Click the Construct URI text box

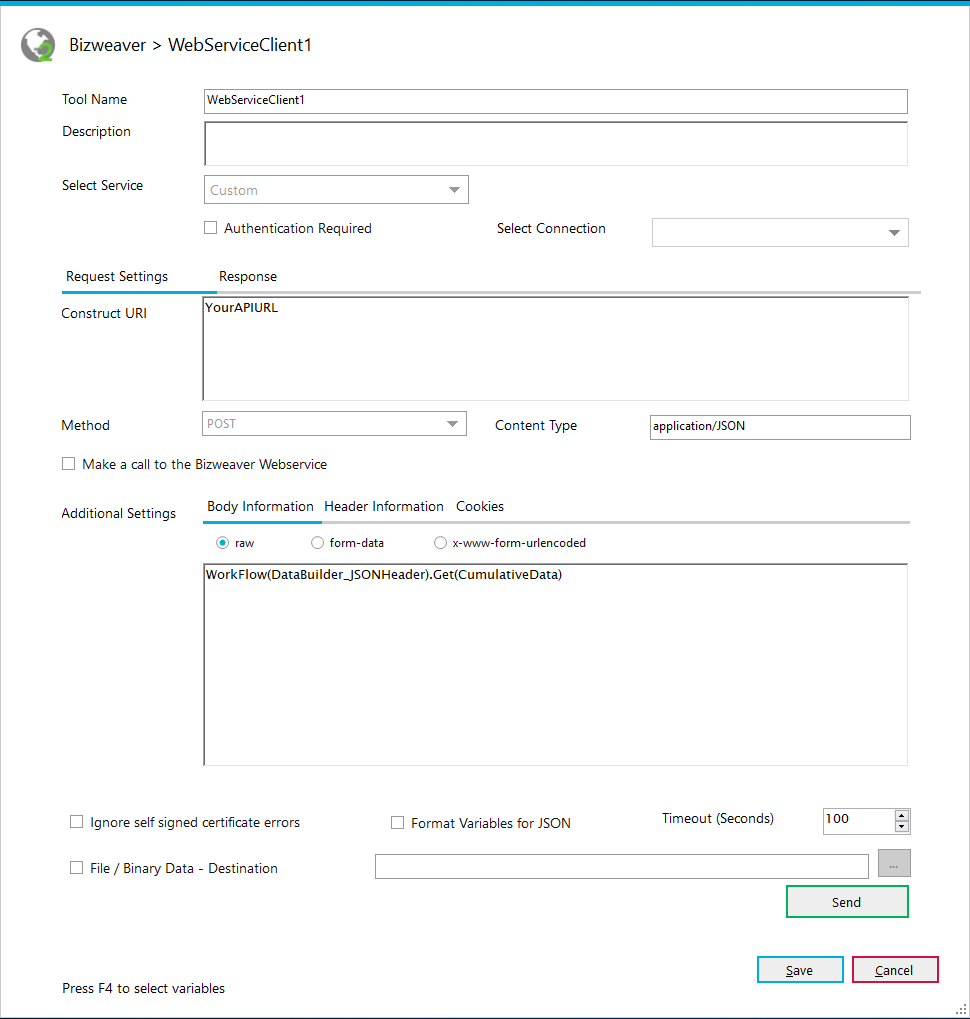(555, 349)
